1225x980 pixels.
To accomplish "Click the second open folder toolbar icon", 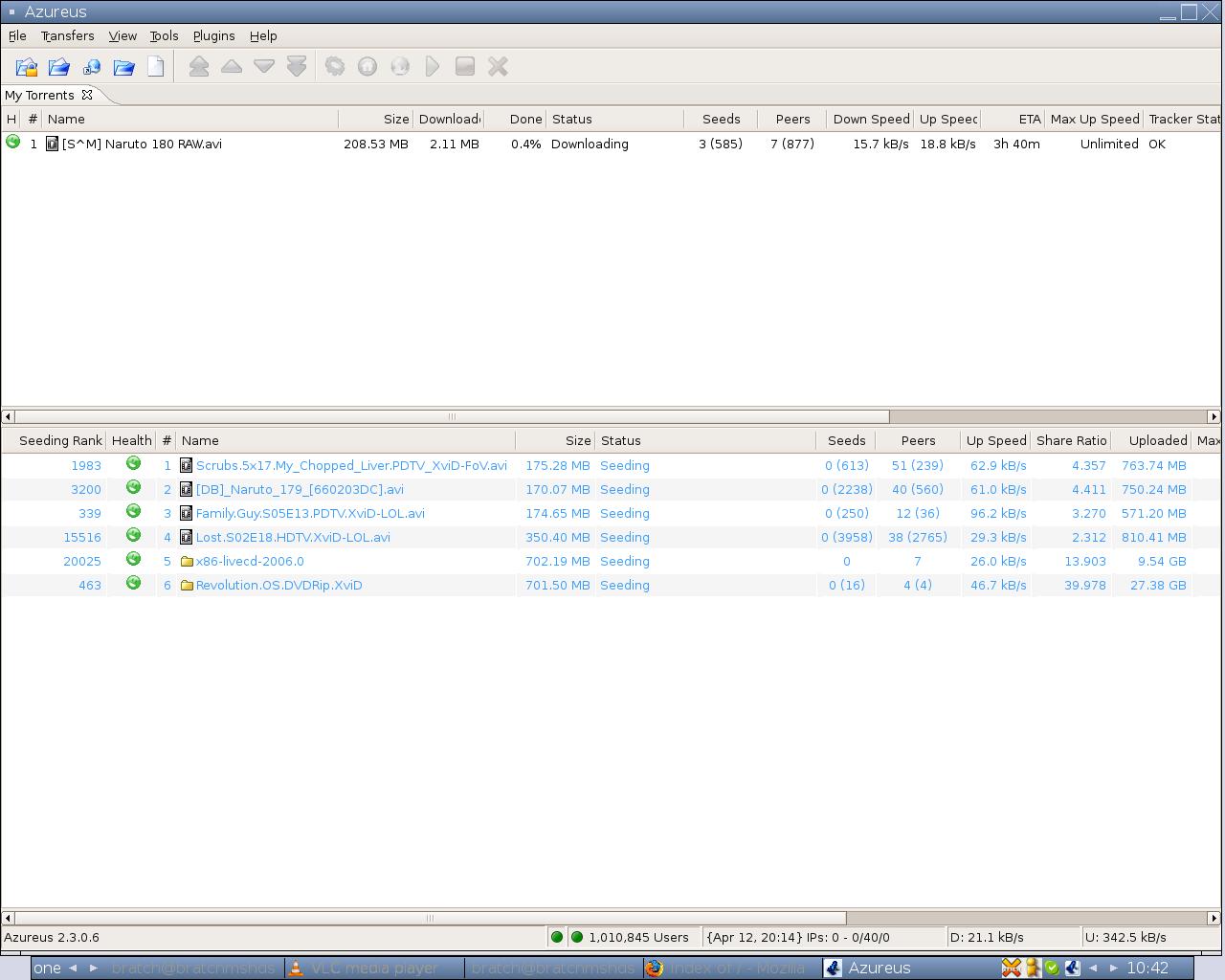I will pyautogui.click(x=59, y=67).
